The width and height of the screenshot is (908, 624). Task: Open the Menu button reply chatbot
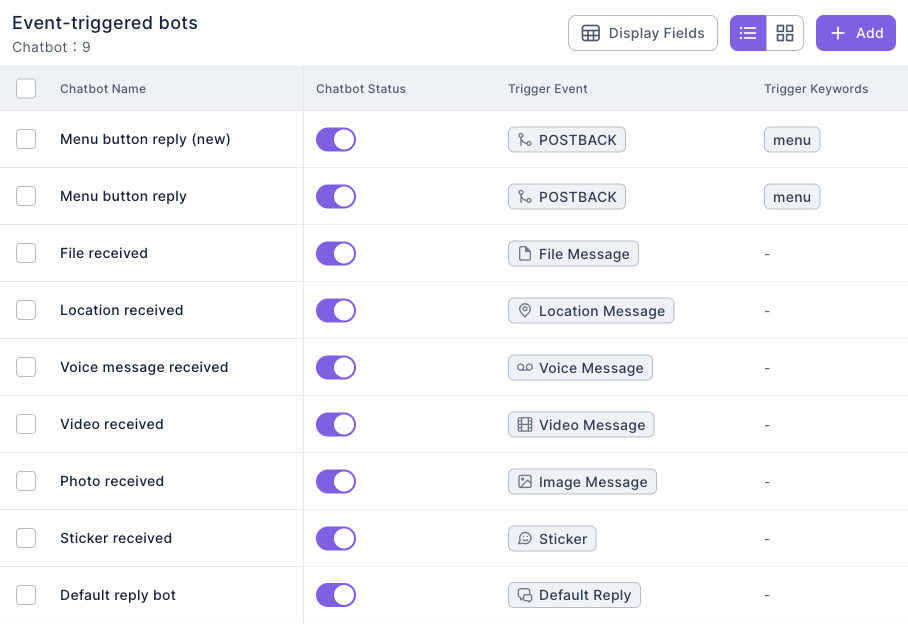click(123, 196)
